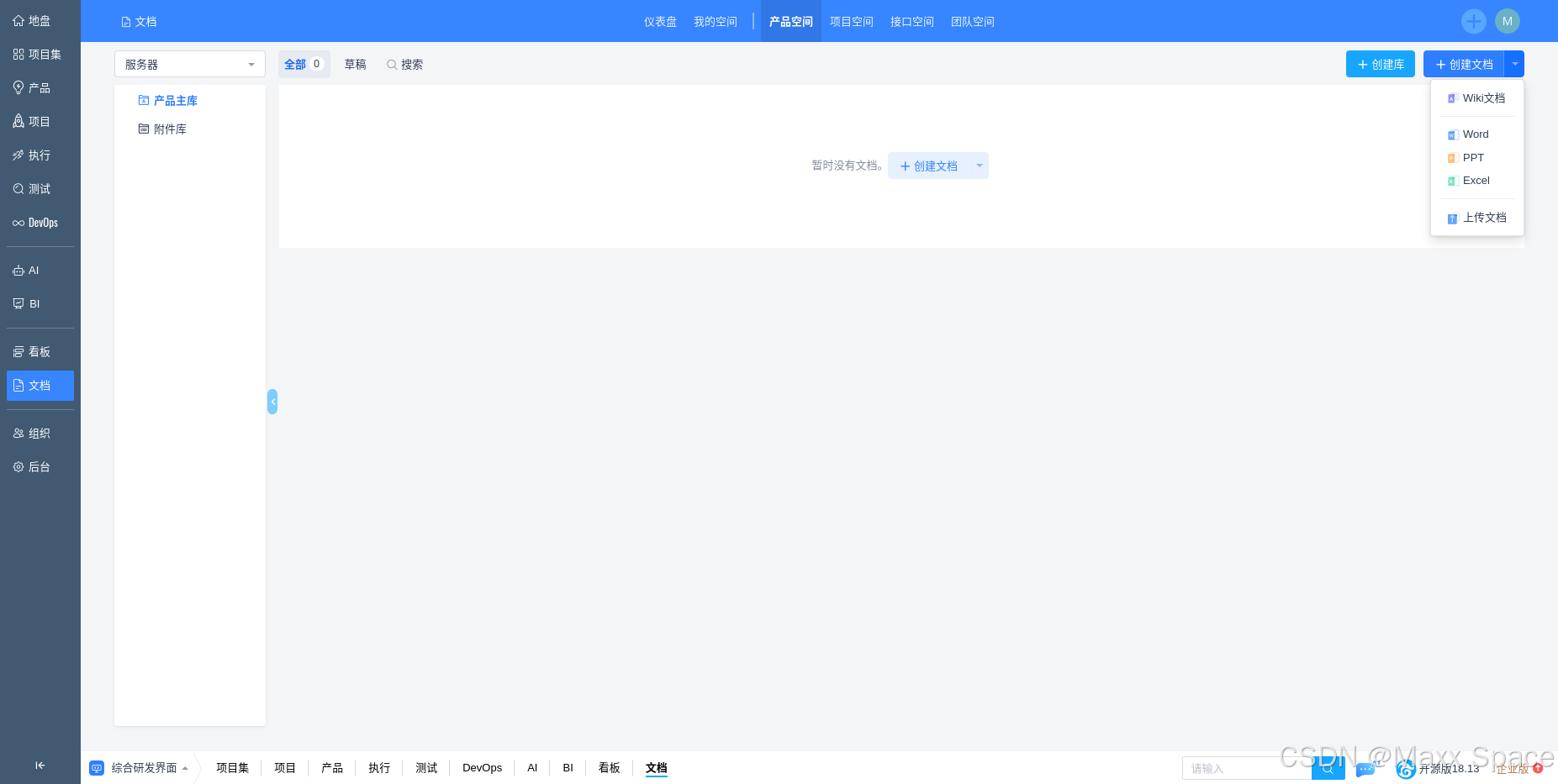
Task: Open 看板 in the bottom bar
Action: (609, 768)
